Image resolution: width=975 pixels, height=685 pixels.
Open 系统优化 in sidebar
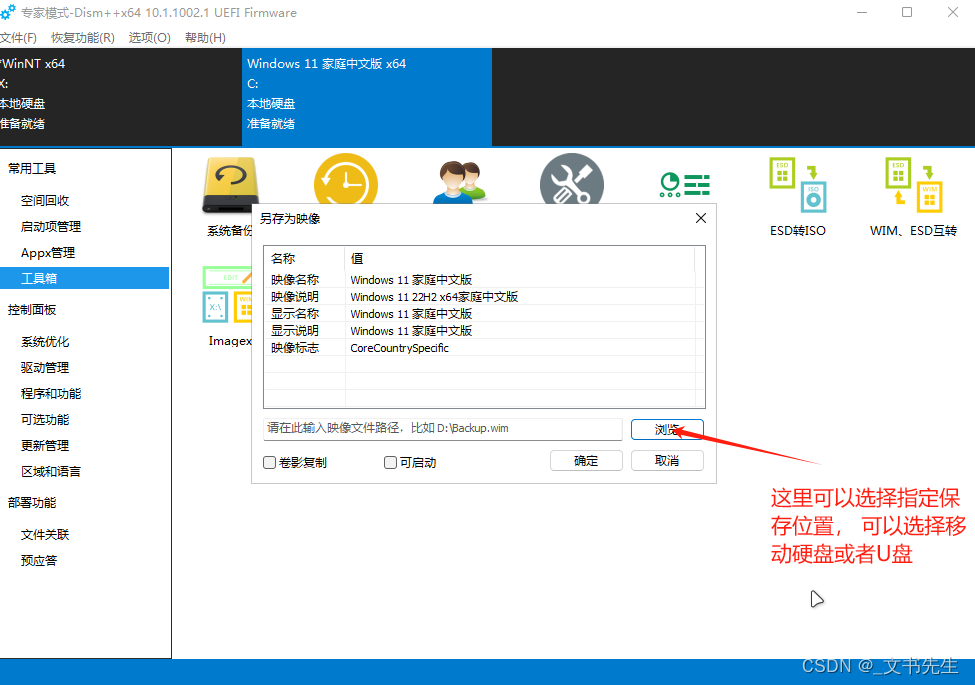(45, 342)
